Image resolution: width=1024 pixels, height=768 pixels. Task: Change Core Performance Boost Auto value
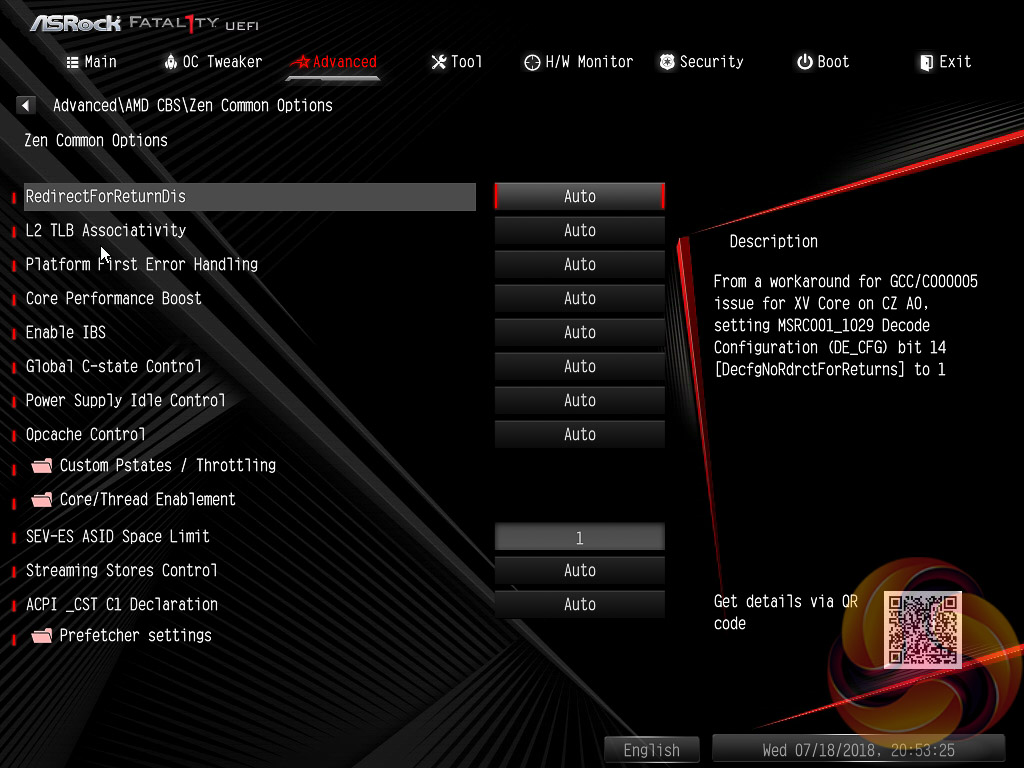point(580,298)
